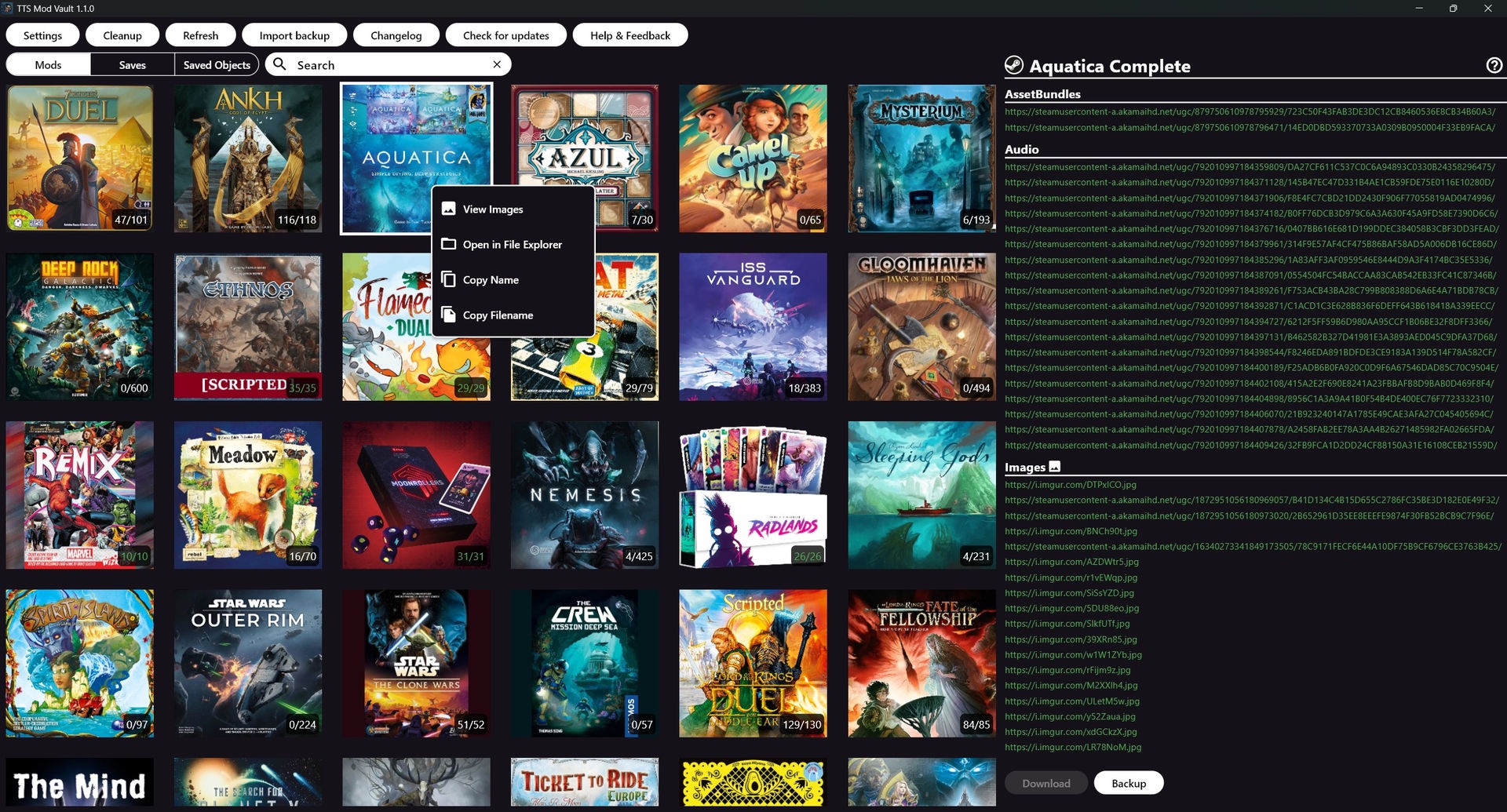This screenshot has height=812, width=1507.
Task: Click the 47/101 count on 7 Wonders Duel
Action: coord(131,220)
